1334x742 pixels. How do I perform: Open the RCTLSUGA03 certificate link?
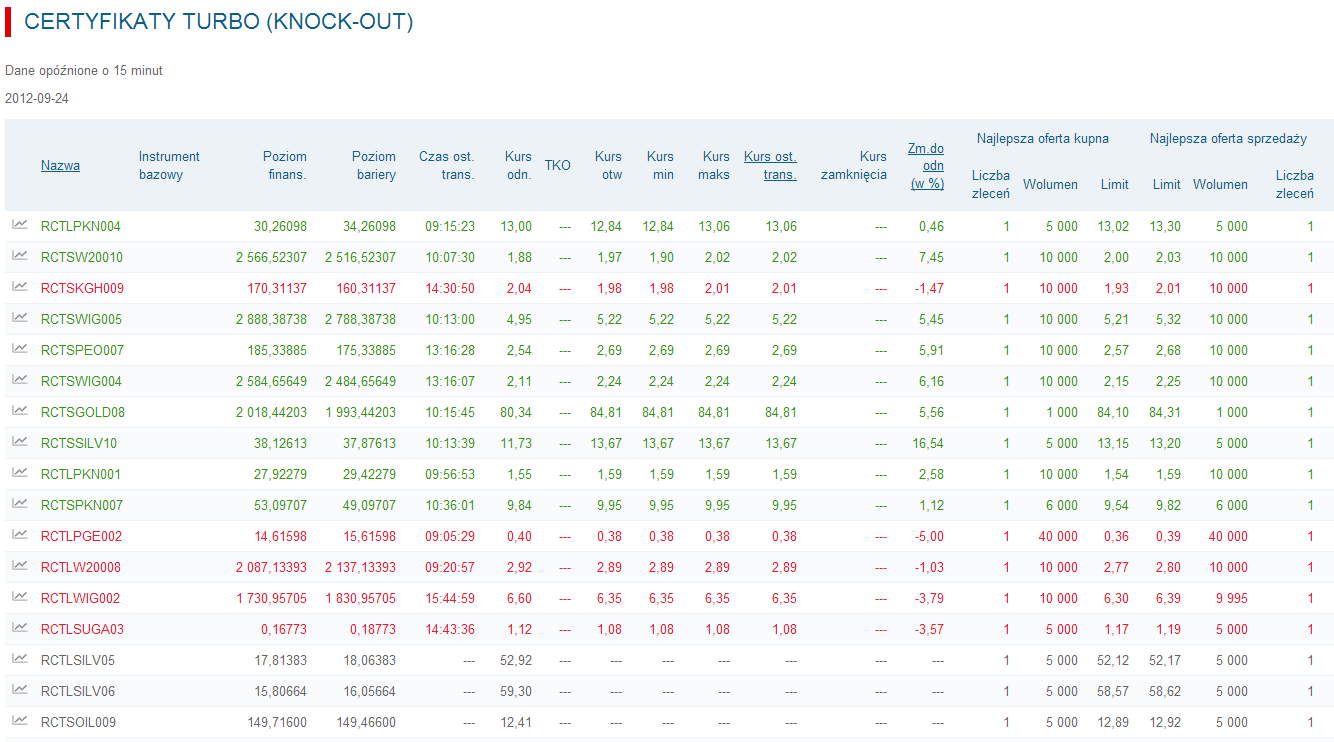82,630
